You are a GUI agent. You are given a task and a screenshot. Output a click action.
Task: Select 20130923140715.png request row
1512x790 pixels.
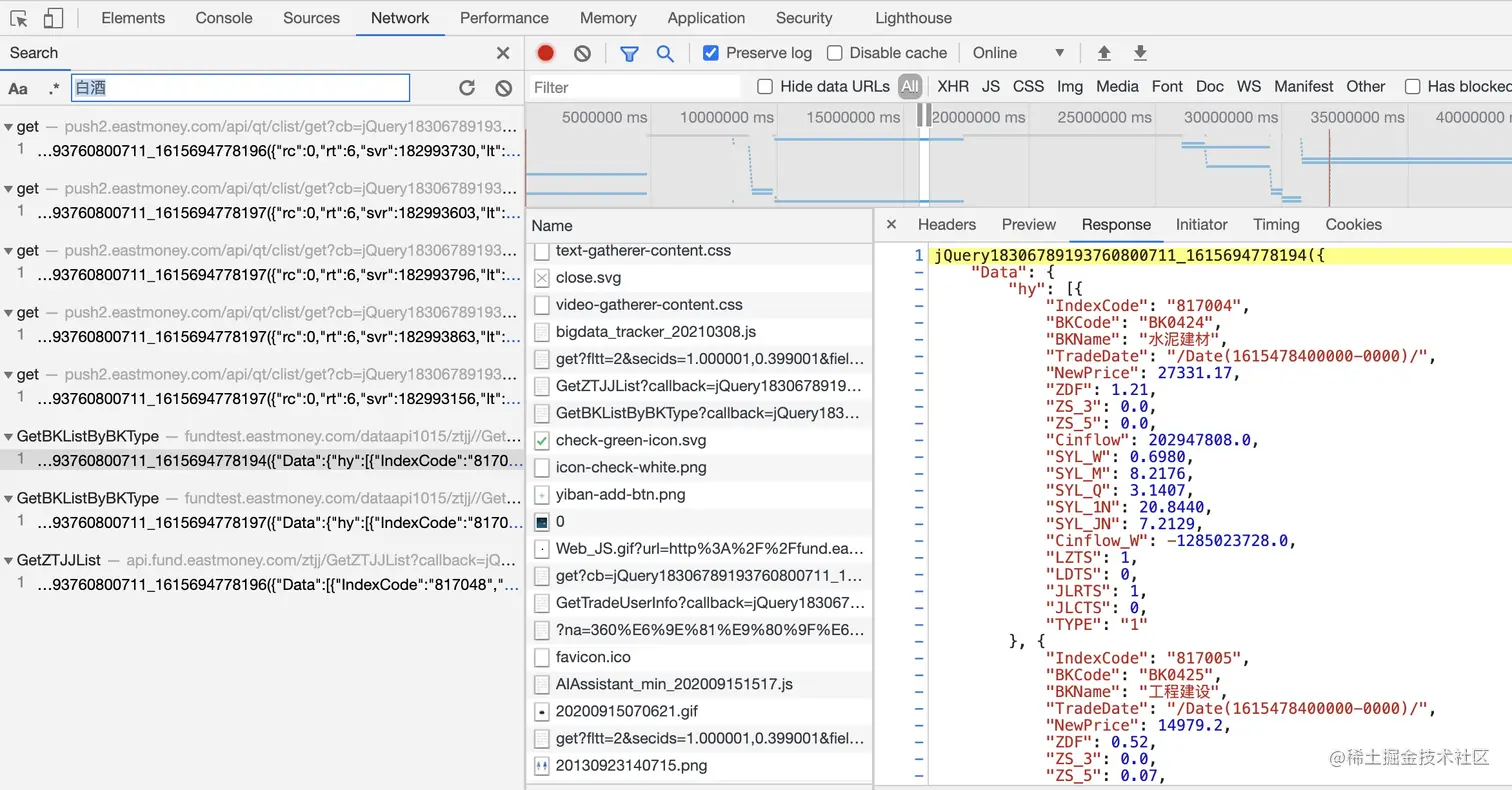[x=699, y=765]
